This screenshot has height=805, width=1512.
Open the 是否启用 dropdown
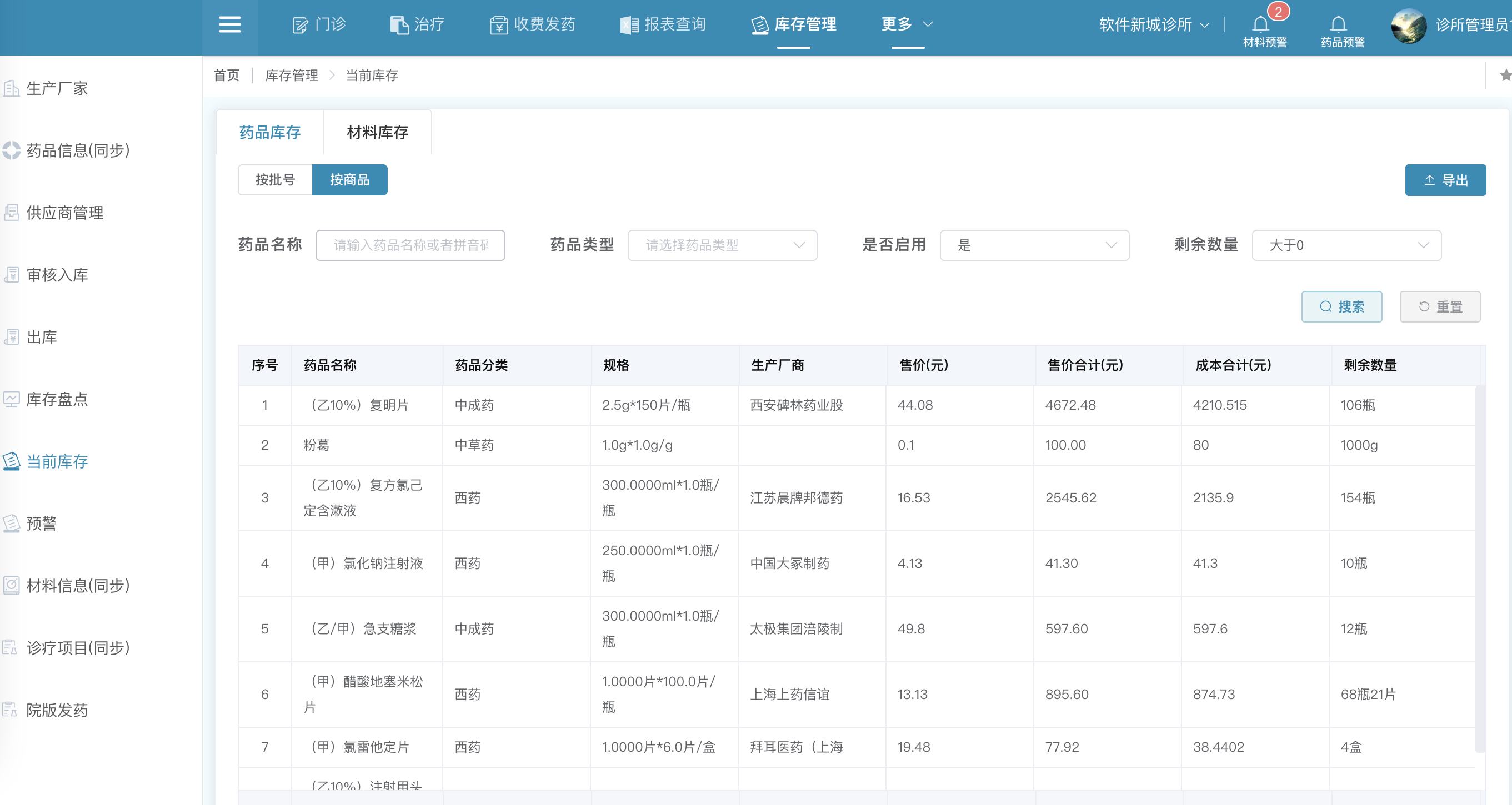click(x=1034, y=245)
